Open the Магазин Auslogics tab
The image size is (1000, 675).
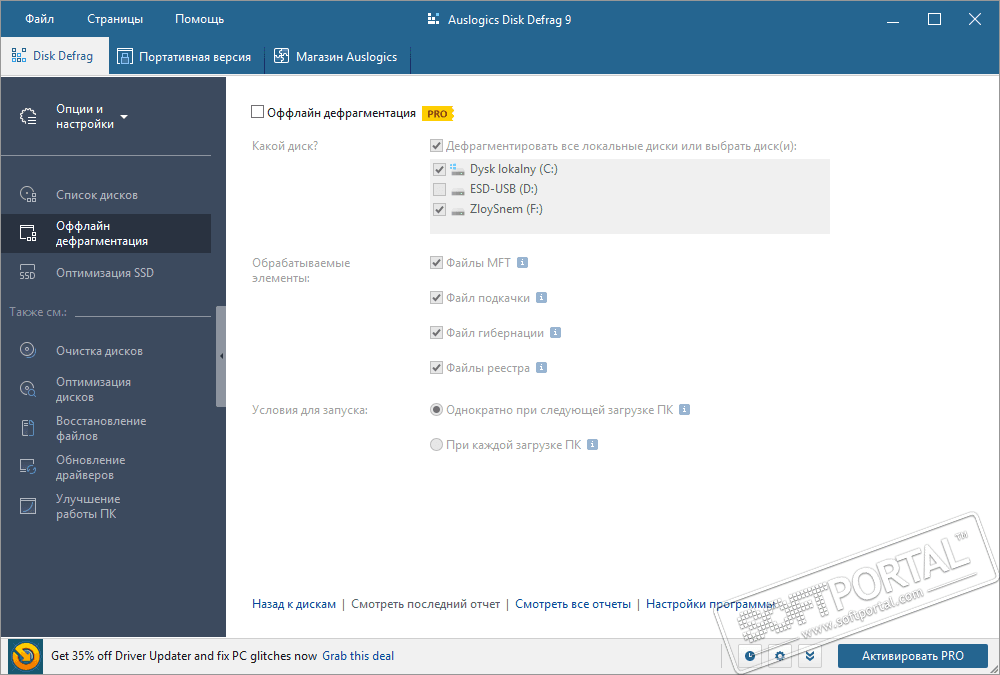click(x=335, y=57)
